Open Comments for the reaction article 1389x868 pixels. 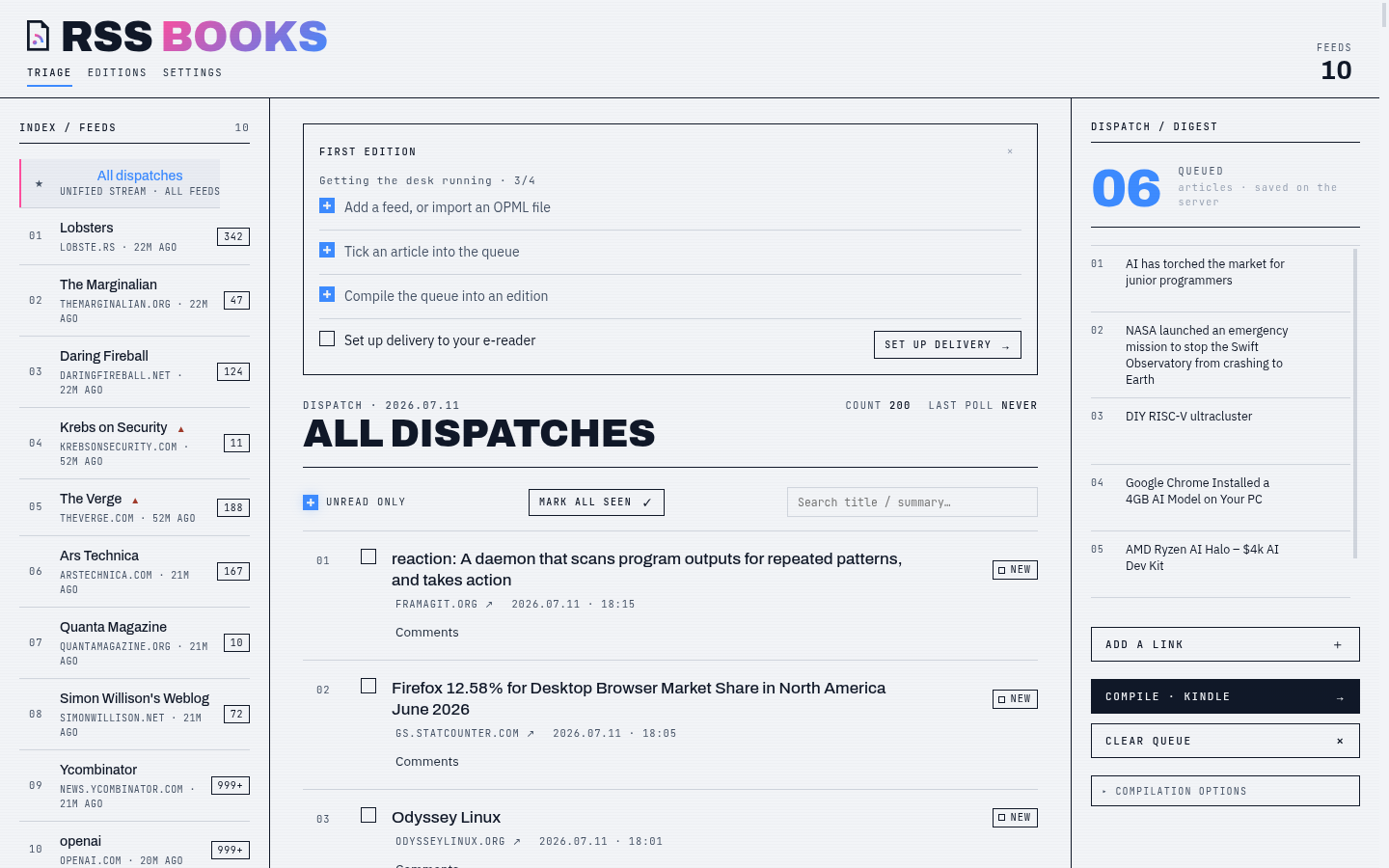click(427, 633)
